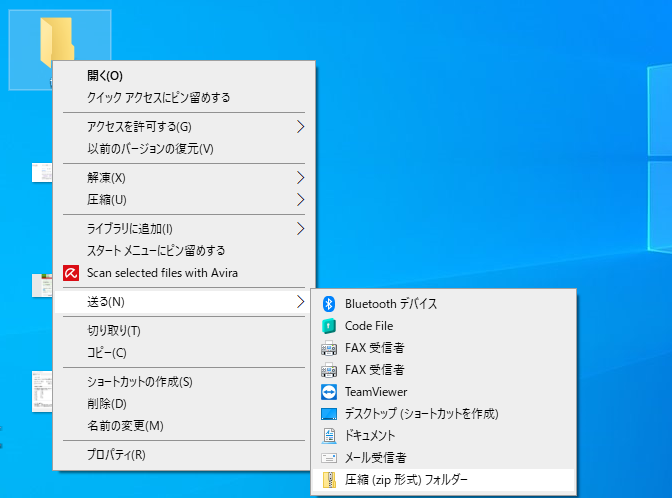Image resolution: width=672 pixels, height=498 pixels.
Task: Pick 圧縮 (zip 形式) フォルダー option
Action: click(x=406, y=480)
